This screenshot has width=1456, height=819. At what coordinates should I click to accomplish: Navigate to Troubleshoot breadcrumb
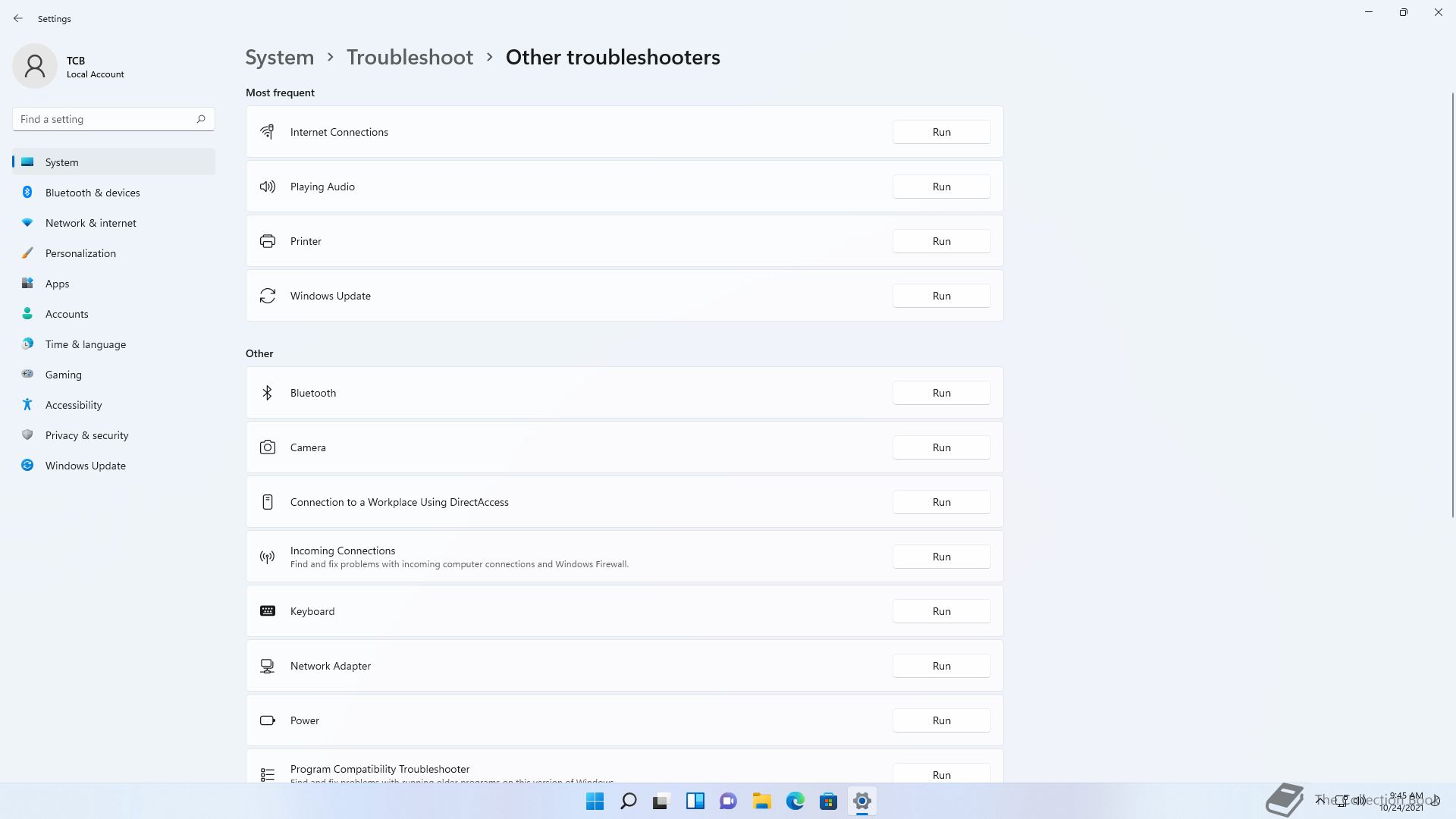point(409,57)
